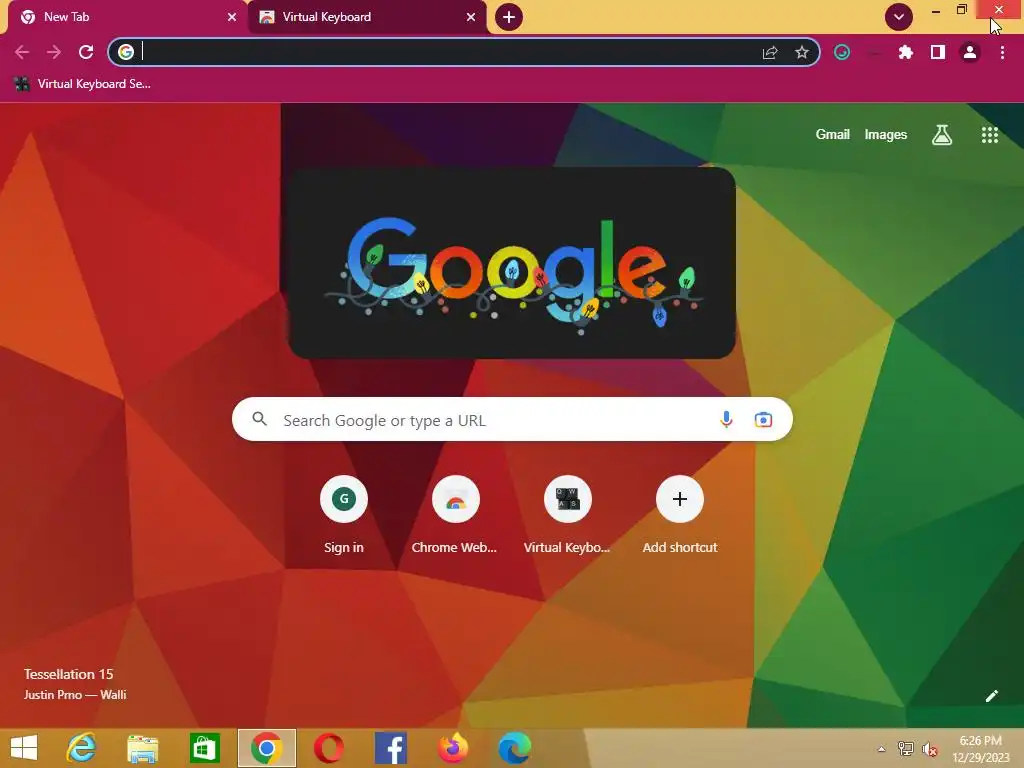Screen dimensions: 1024x768
Task: Show hidden system tray icons
Action: click(x=881, y=749)
